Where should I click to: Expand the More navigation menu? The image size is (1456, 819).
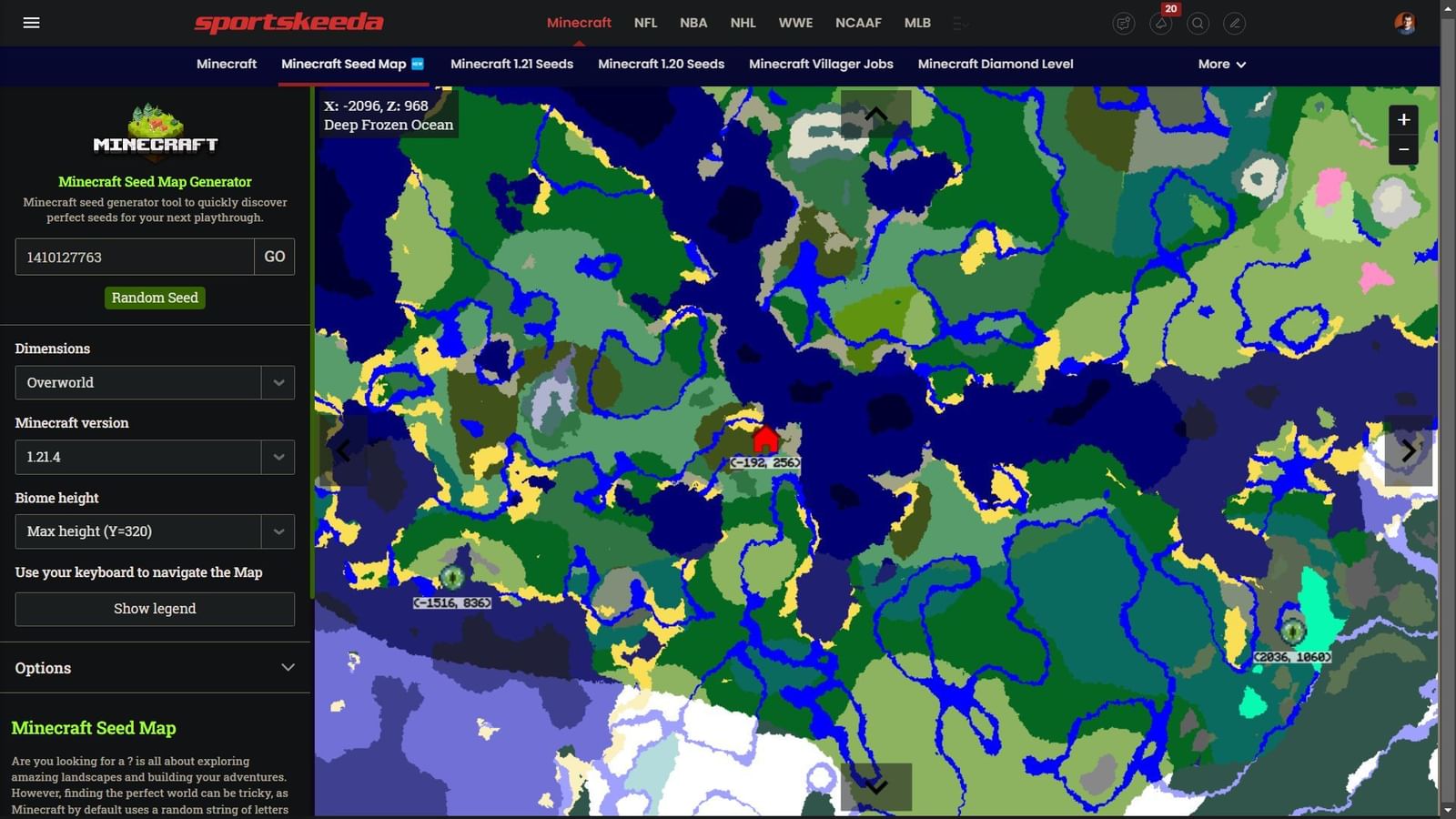(1221, 64)
